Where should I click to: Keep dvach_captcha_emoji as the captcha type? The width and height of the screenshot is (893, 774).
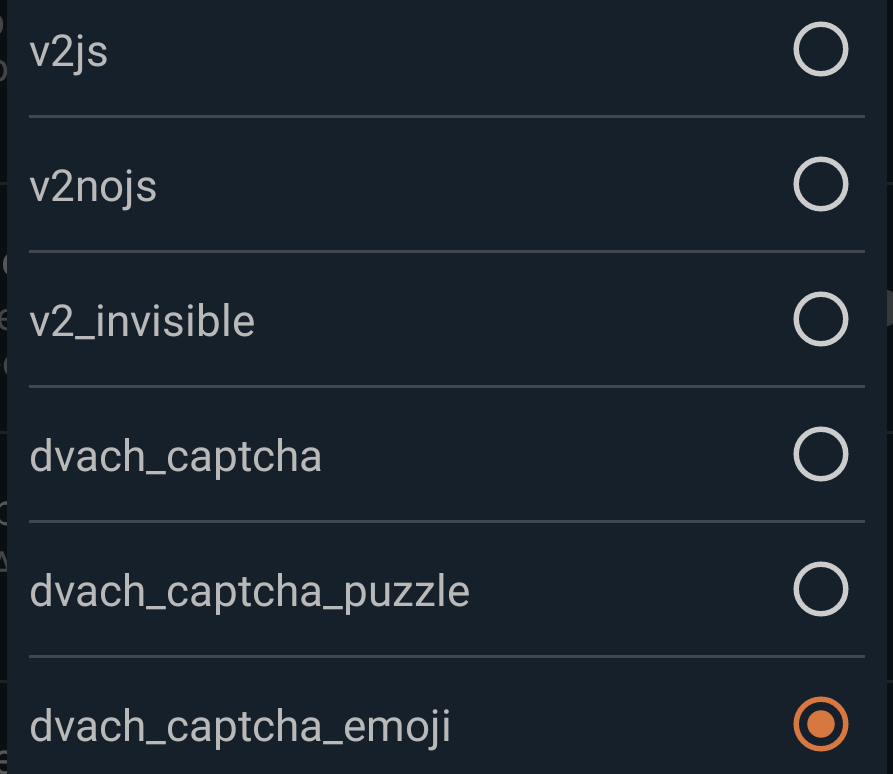[x=820, y=723]
